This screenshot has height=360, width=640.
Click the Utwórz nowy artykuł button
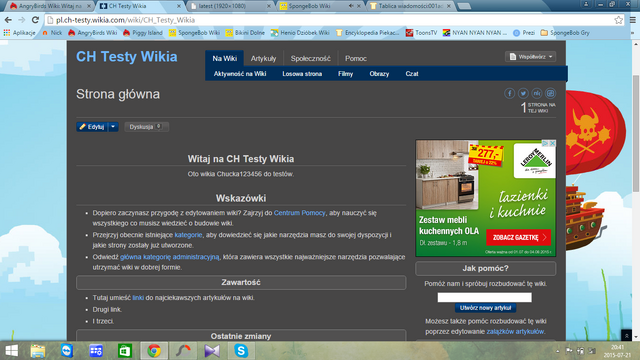(x=485, y=308)
